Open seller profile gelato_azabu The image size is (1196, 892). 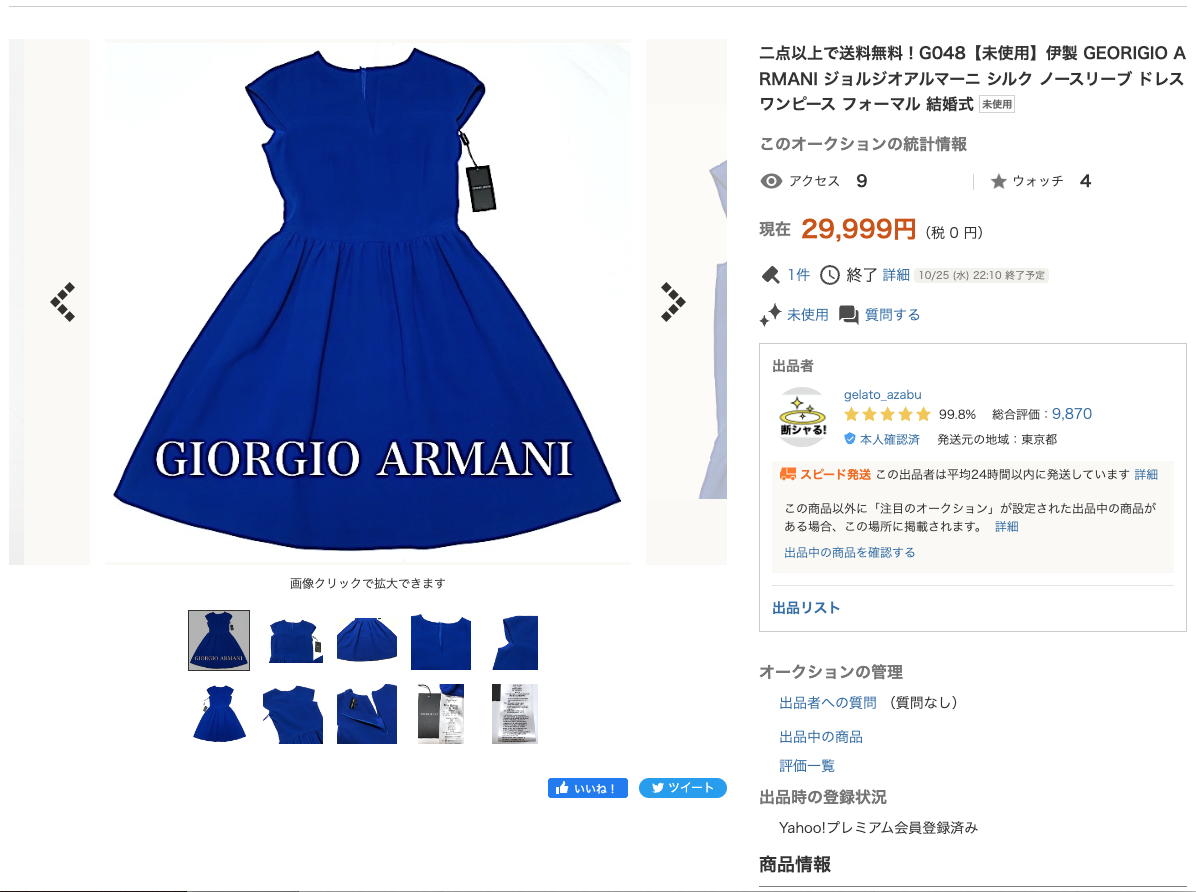pyautogui.click(x=883, y=394)
